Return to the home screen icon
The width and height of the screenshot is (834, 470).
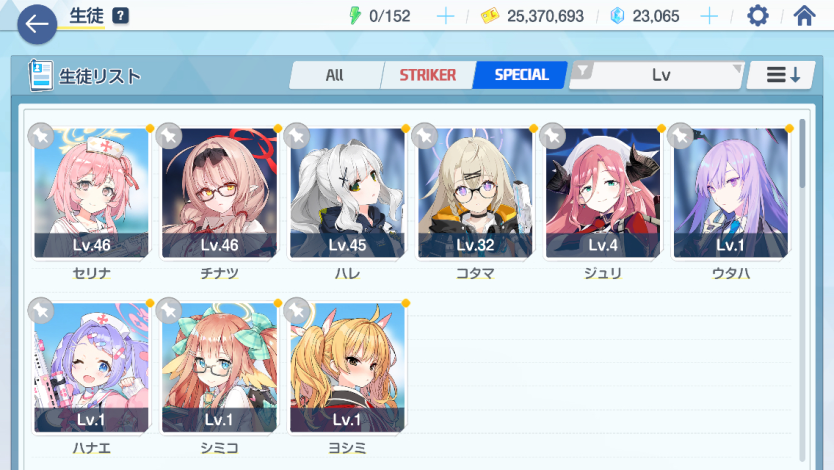[x=804, y=16]
